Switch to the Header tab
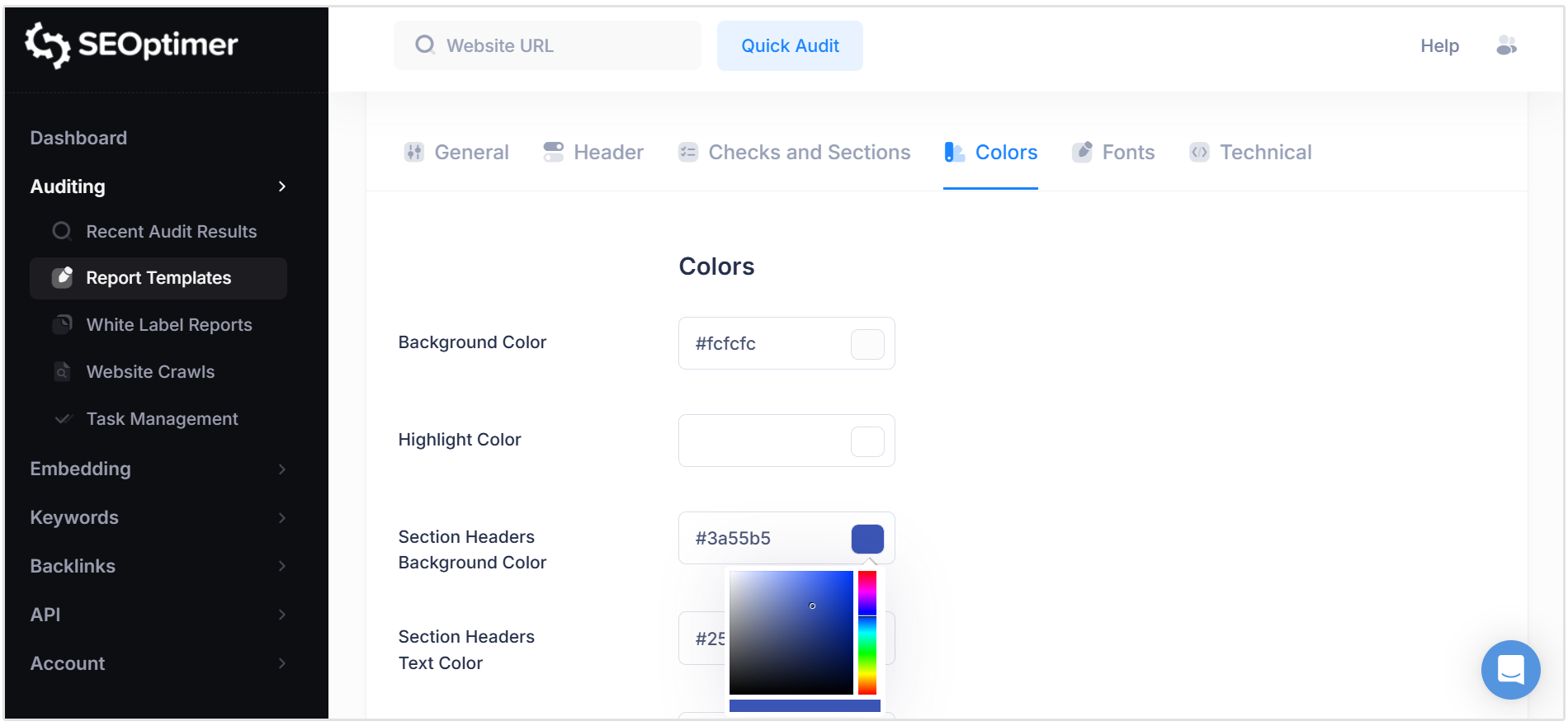 tap(607, 152)
